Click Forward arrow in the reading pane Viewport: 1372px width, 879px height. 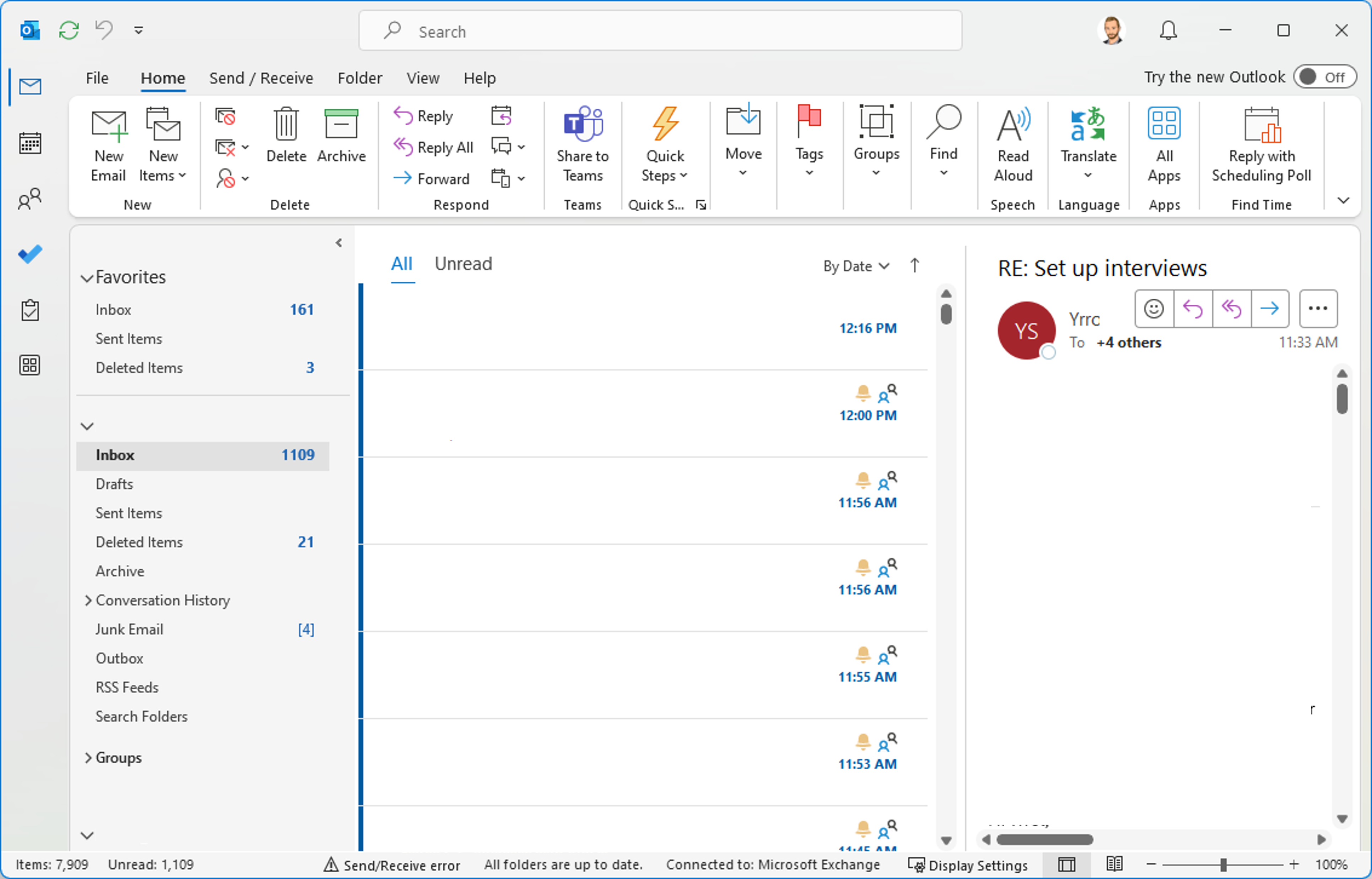pos(1270,309)
